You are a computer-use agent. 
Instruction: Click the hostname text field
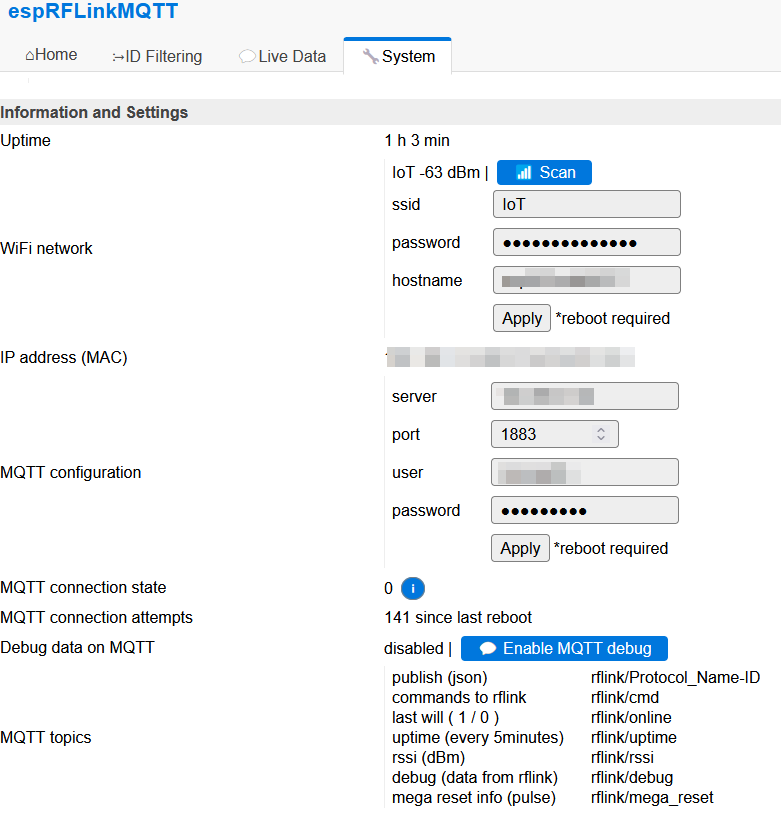click(586, 281)
